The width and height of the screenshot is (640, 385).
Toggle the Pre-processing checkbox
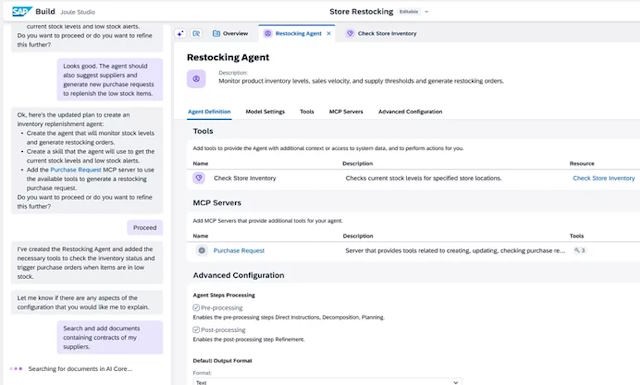tap(196, 307)
